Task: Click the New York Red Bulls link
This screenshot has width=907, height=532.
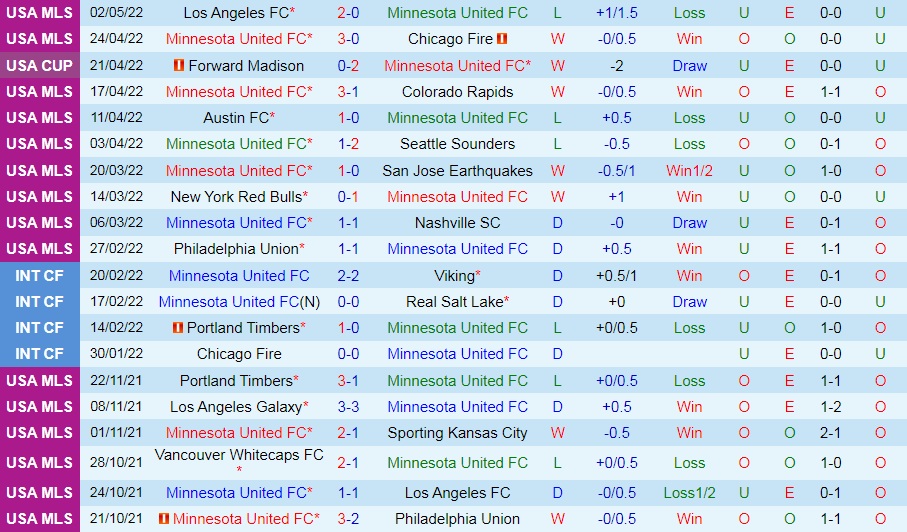Action: [235, 196]
